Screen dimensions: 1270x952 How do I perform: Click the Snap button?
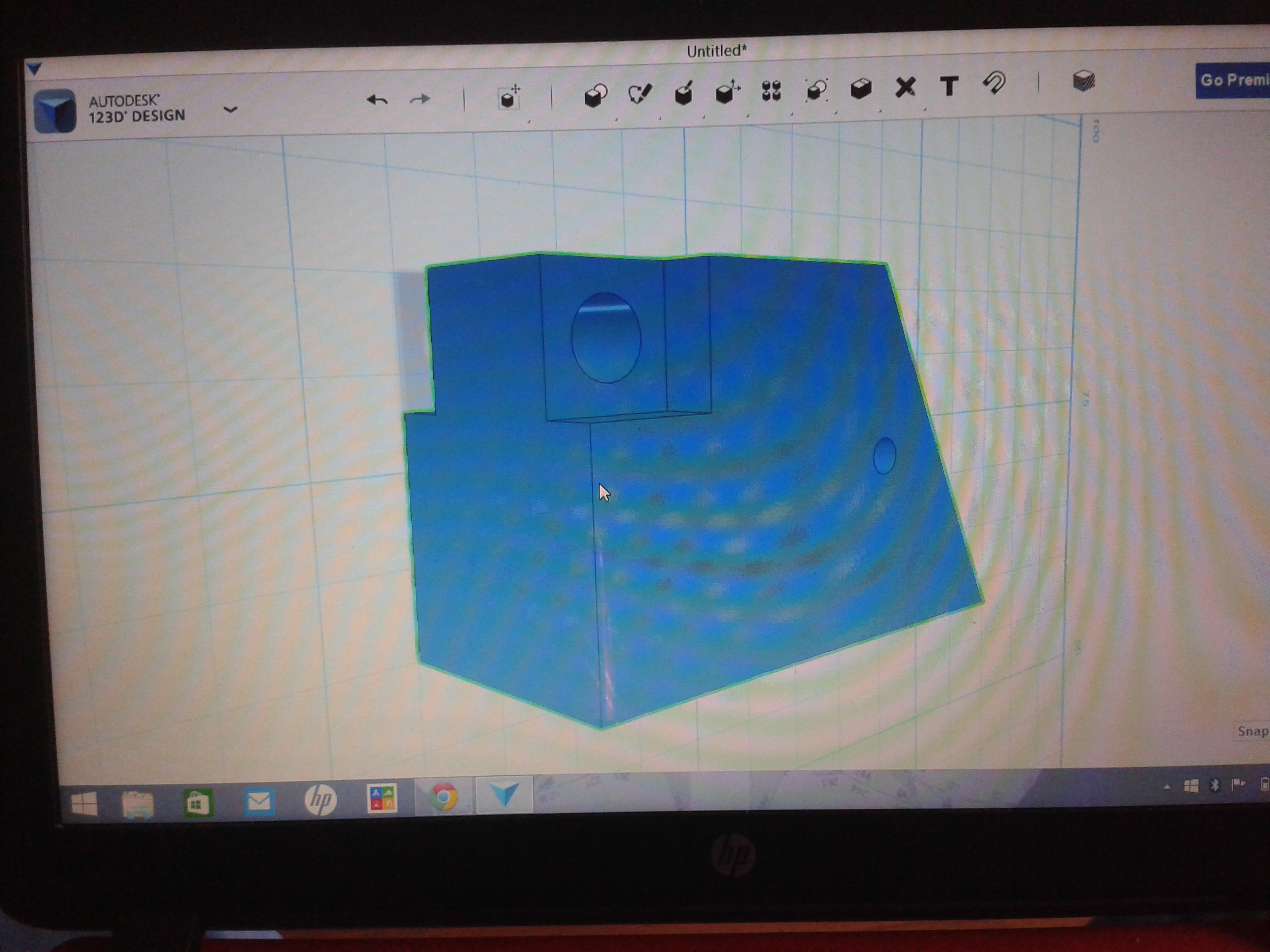[x=1252, y=731]
